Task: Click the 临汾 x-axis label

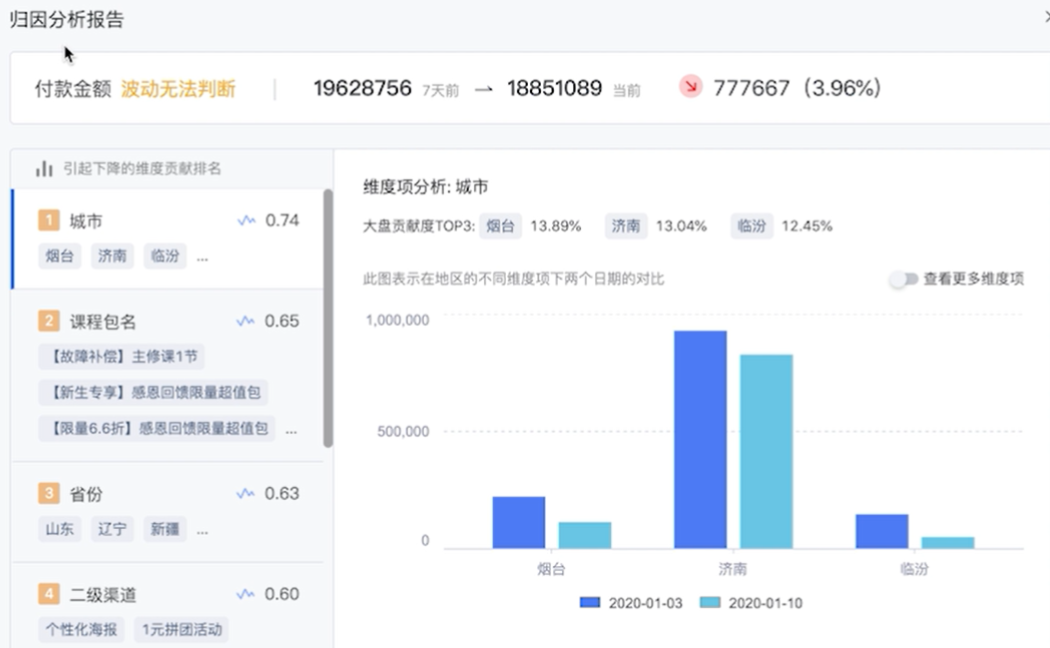Action: (914, 569)
